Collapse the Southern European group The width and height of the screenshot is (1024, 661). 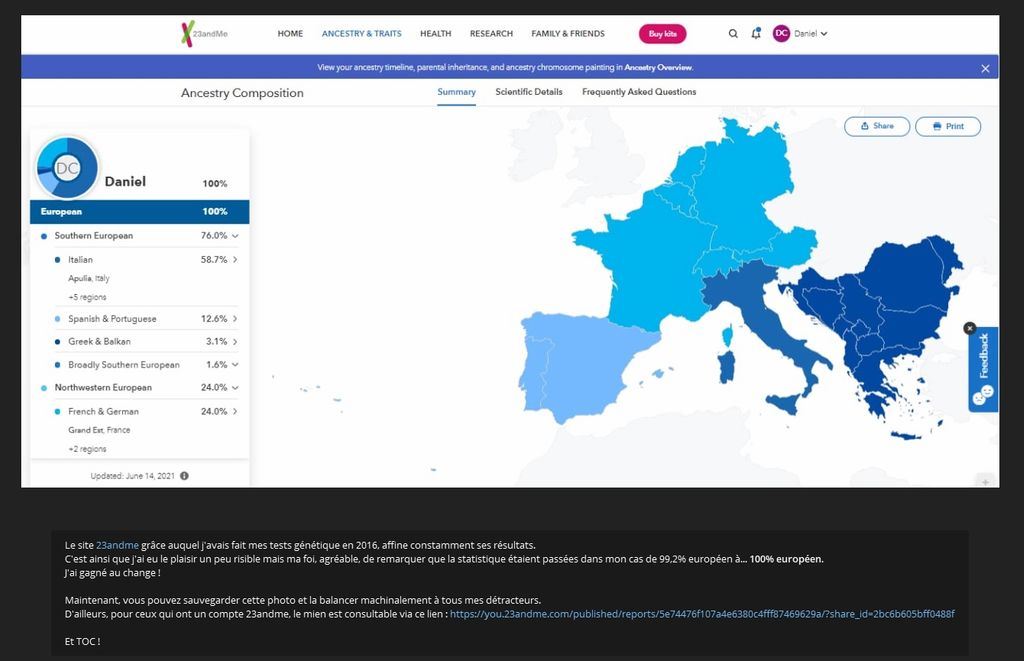click(235, 236)
